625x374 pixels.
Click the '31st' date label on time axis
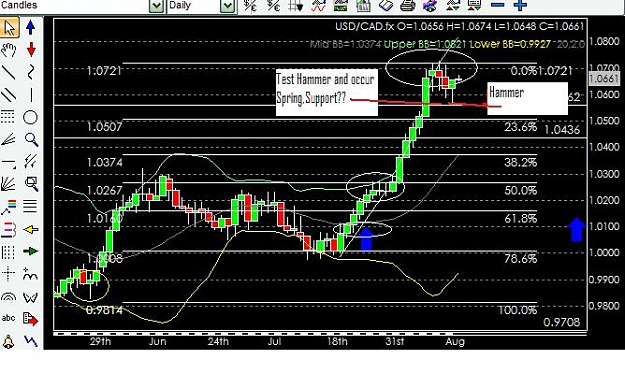(x=395, y=342)
